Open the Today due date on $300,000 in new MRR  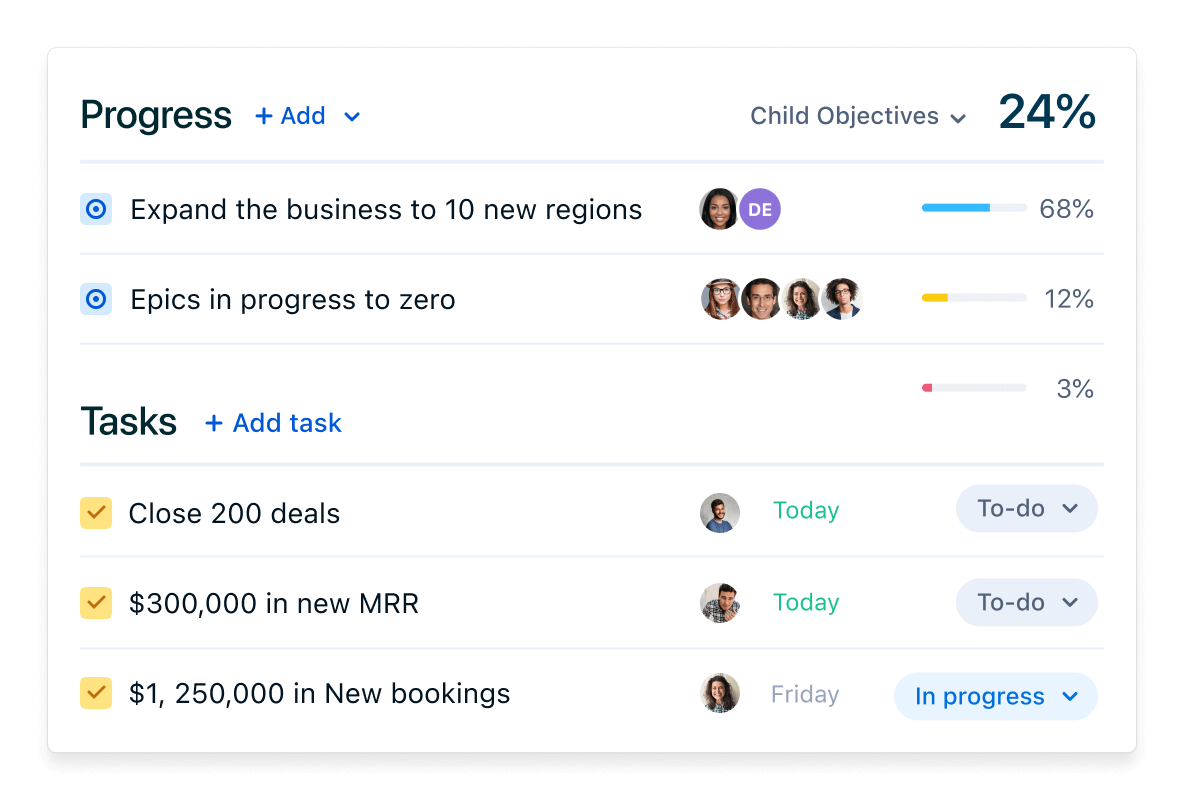pyautogui.click(x=806, y=602)
